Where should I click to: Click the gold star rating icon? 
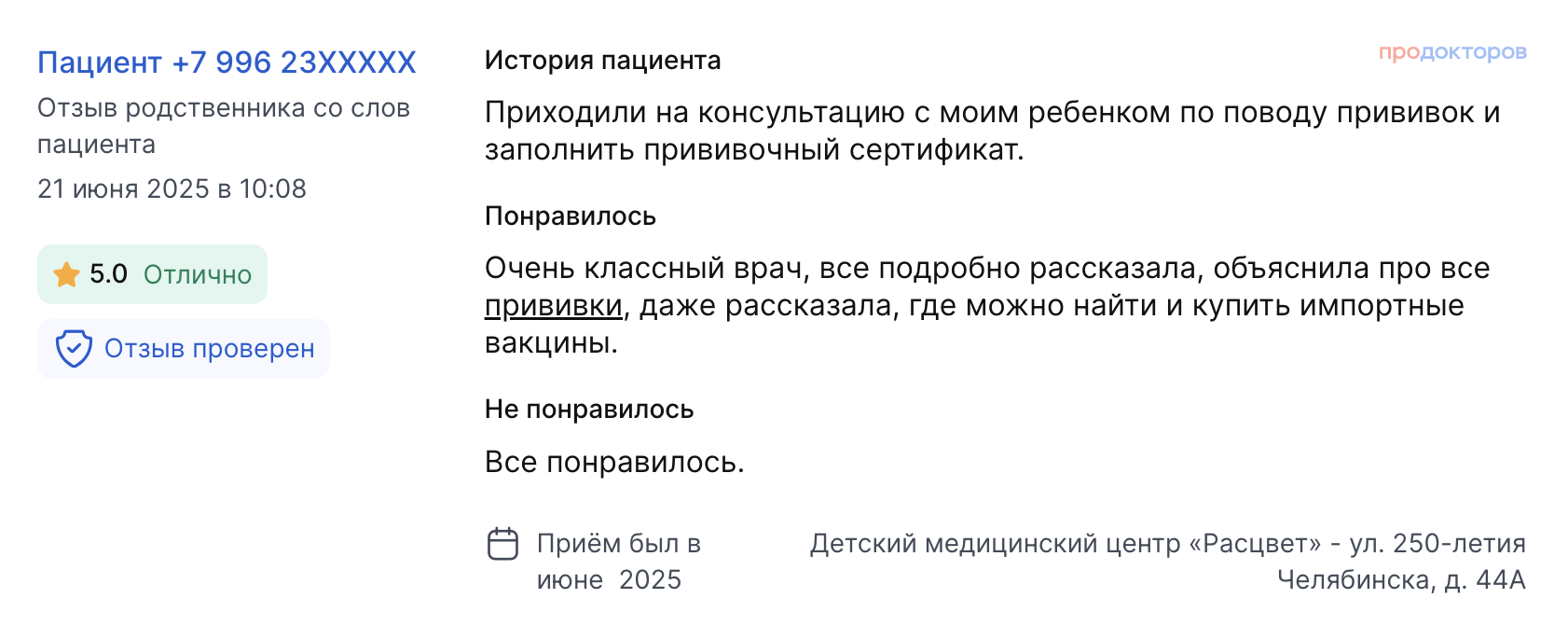[x=66, y=274]
